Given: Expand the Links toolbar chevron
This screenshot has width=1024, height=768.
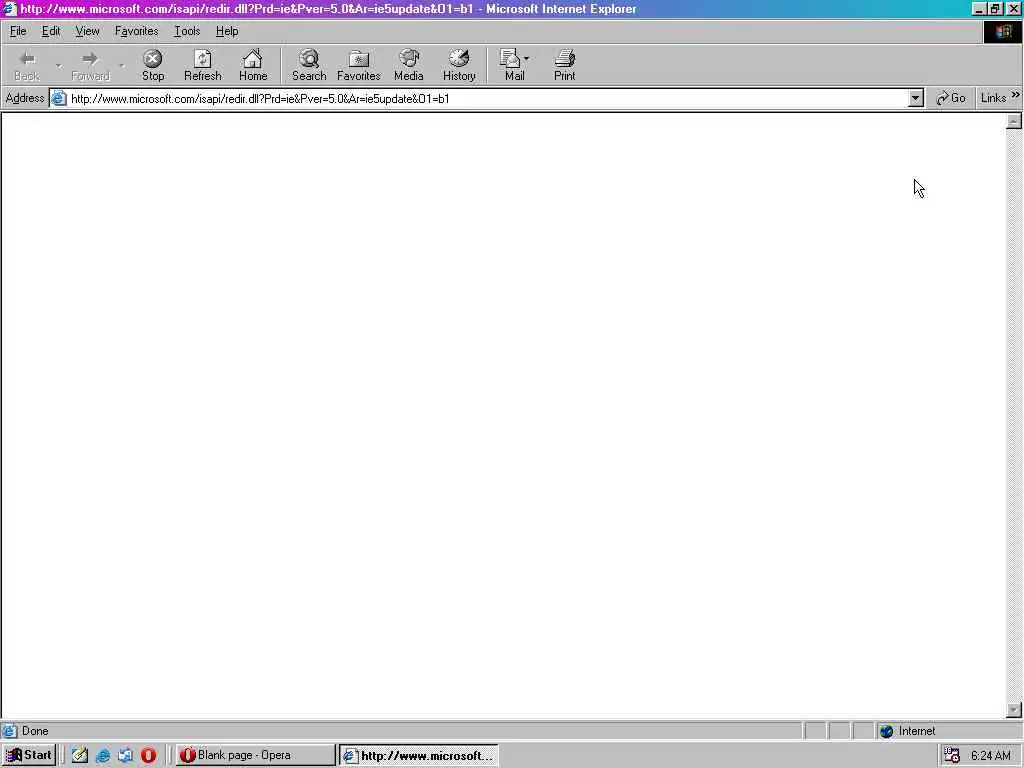Looking at the screenshot, I should pos(1016,95).
